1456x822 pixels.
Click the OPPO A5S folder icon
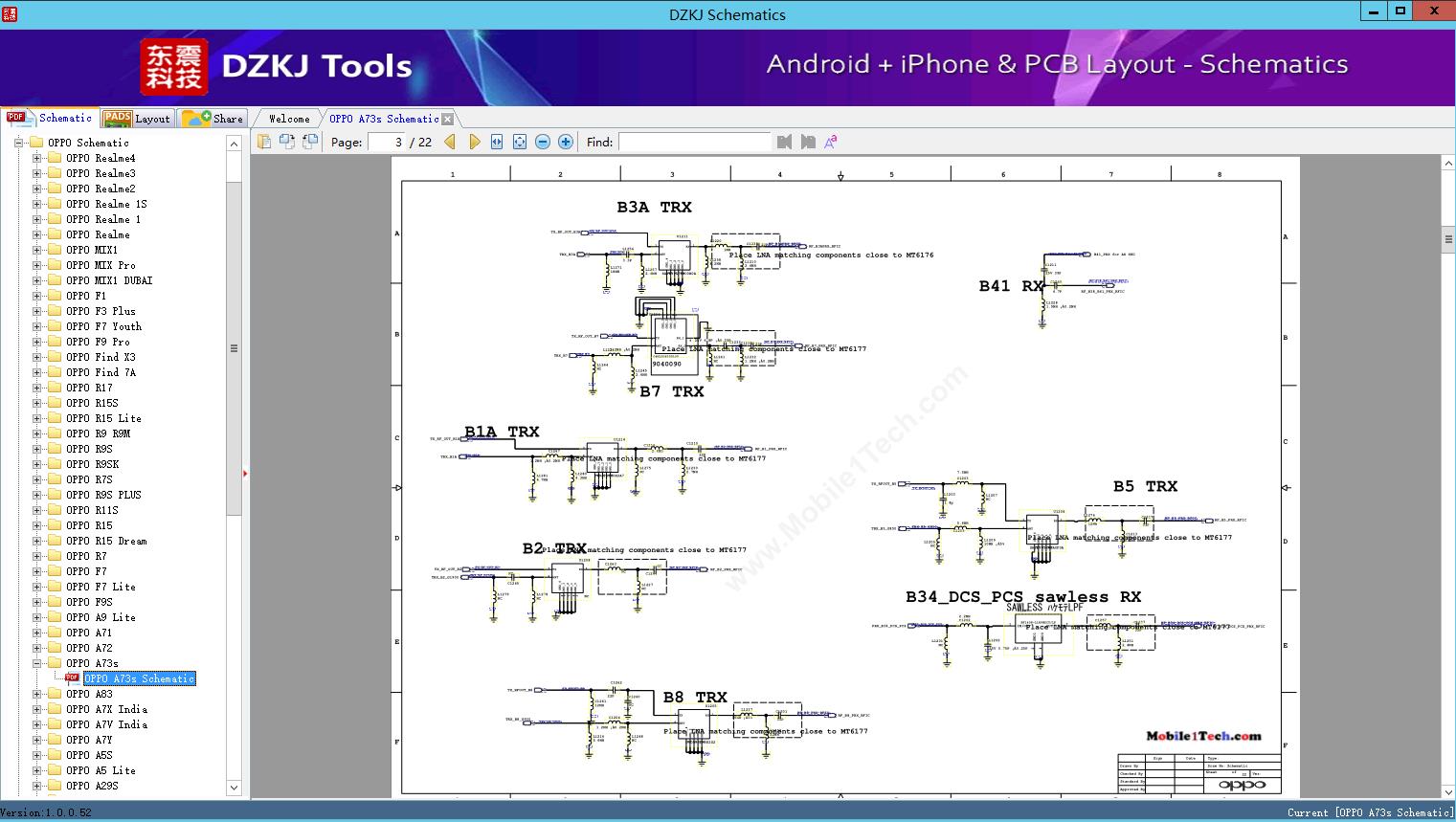55,755
